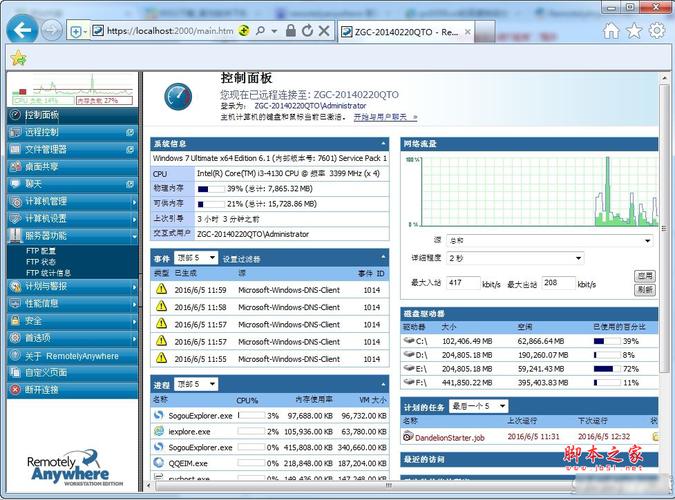Open FTP 状态 submenu item

[x=40, y=262]
